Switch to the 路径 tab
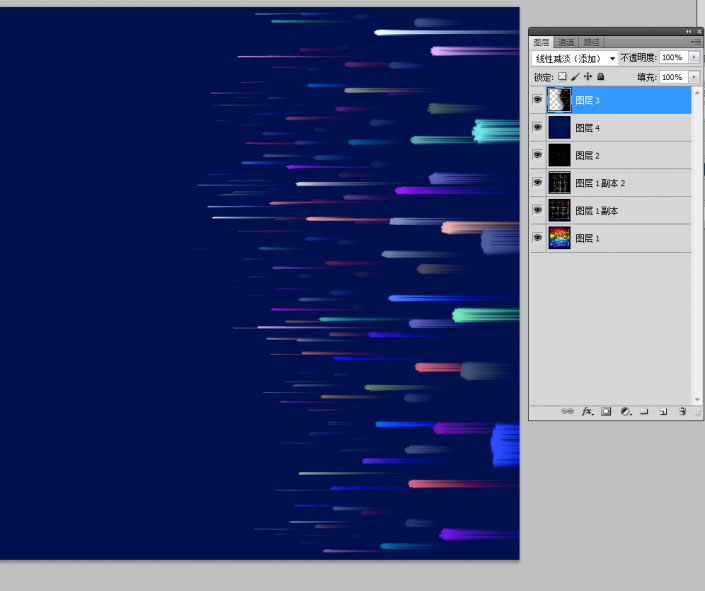This screenshot has height=591, width=705. [591, 42]
